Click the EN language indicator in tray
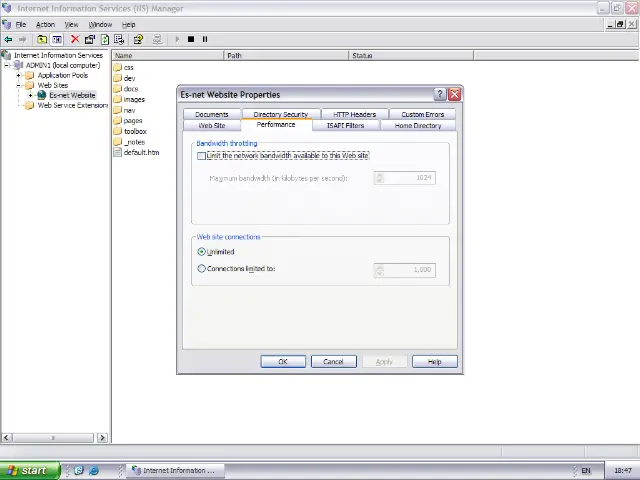640x480 pixels. [586, 471]
